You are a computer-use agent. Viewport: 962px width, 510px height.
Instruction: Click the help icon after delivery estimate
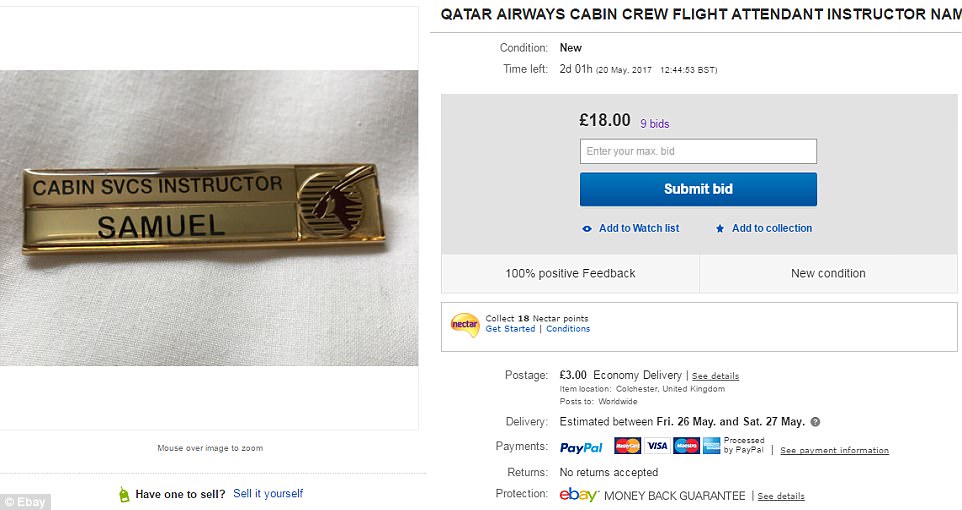click(815, 422)
